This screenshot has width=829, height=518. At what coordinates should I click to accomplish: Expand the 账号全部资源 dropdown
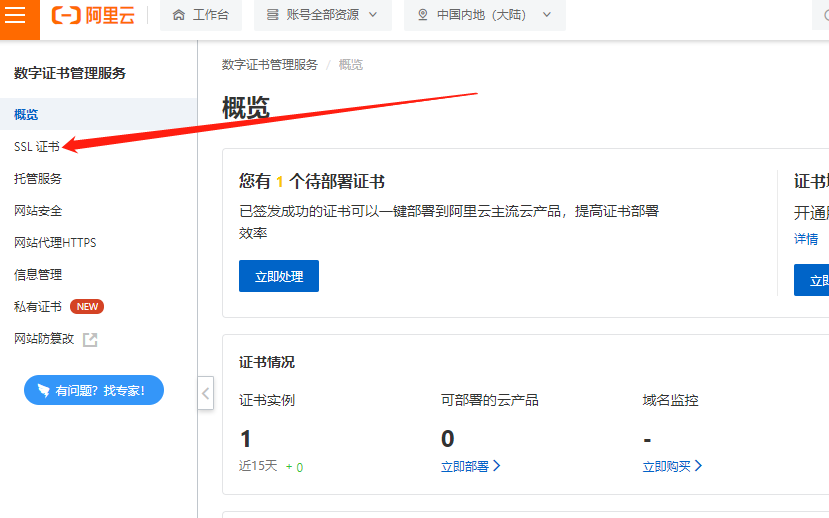tap(323, 15)
